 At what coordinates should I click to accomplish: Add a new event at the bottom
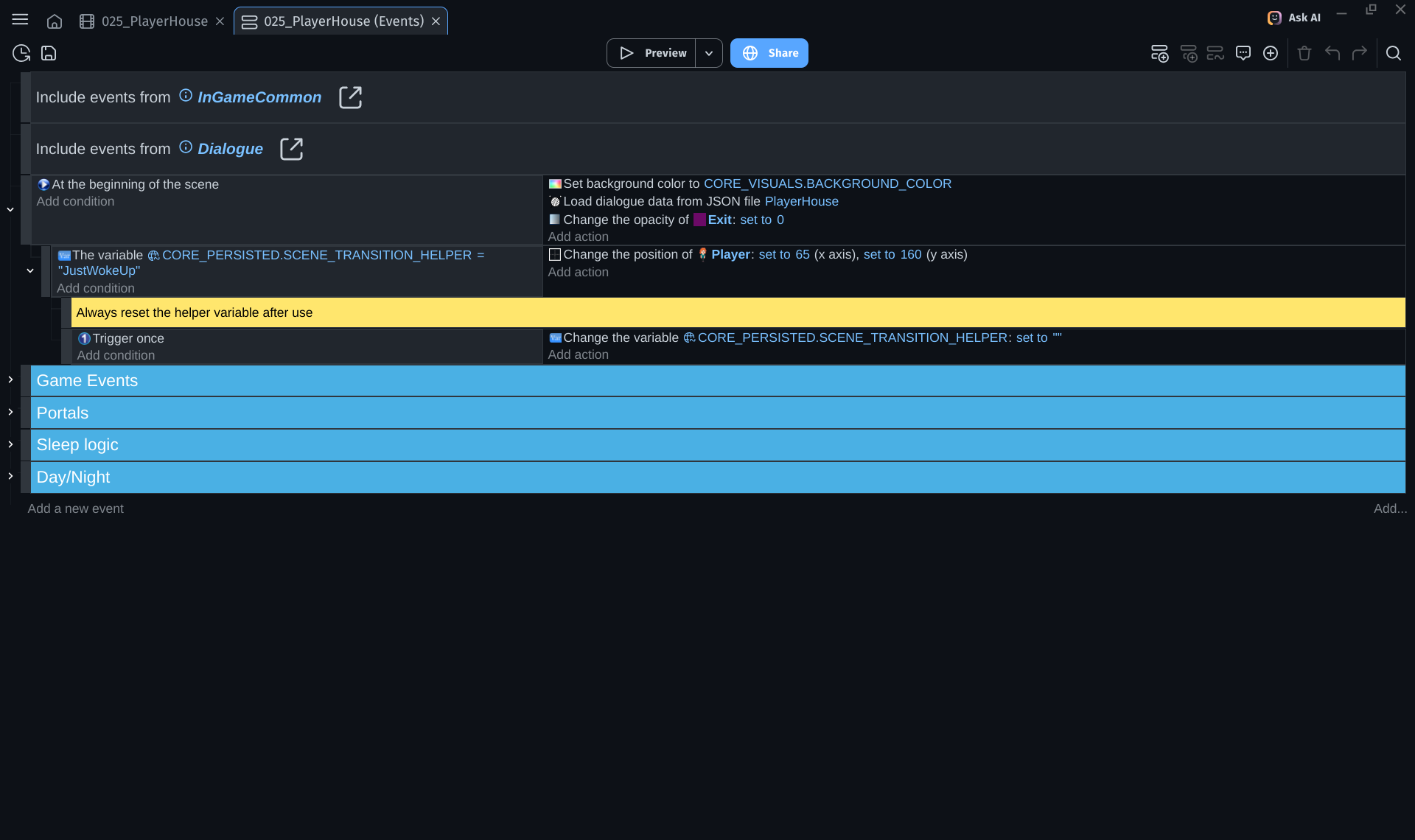tap(75, 508)
